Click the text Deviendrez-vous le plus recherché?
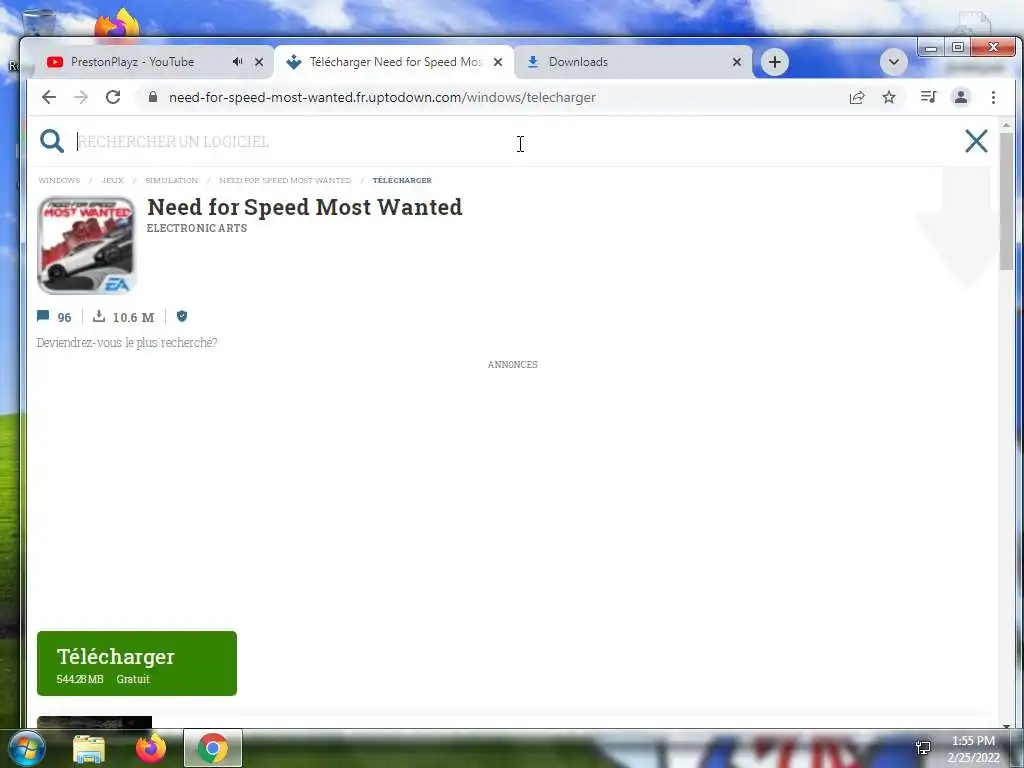The height and width of the screenshot is (768, 1024). click(127, 342)
